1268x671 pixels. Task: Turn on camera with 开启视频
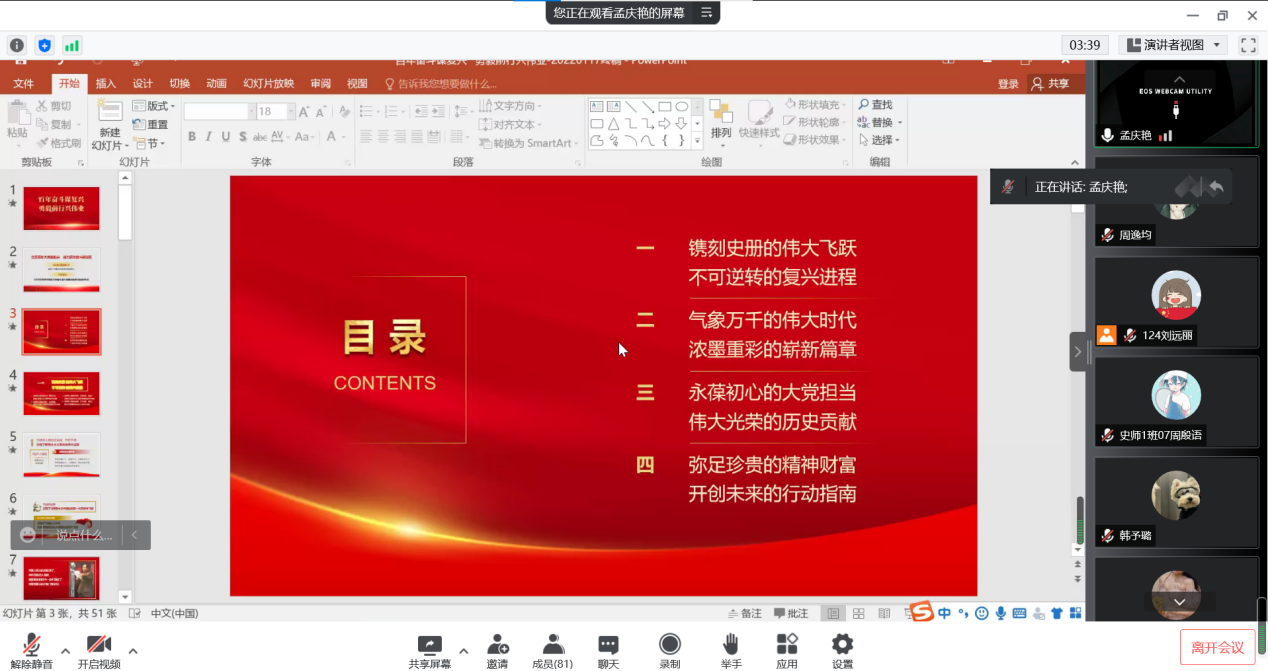(99, 651)
